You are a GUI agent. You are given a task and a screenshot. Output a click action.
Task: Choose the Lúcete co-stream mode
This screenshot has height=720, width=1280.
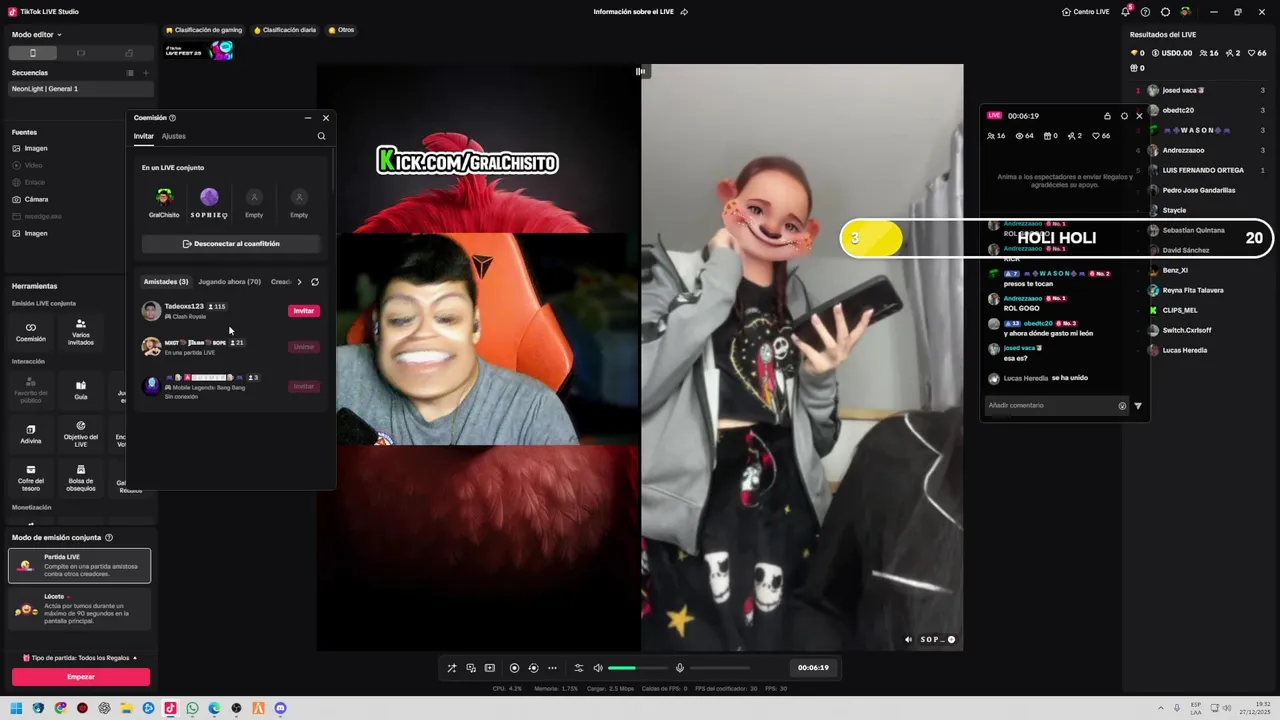pos(79,609)
